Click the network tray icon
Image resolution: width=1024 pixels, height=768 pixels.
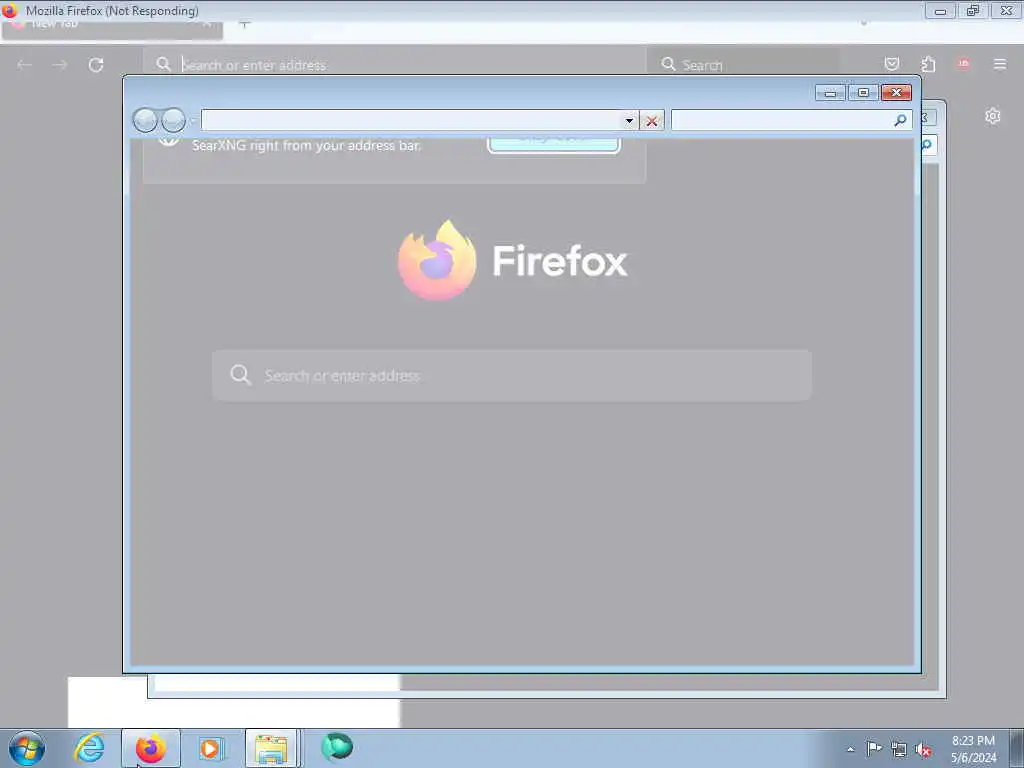pos(899,750)
